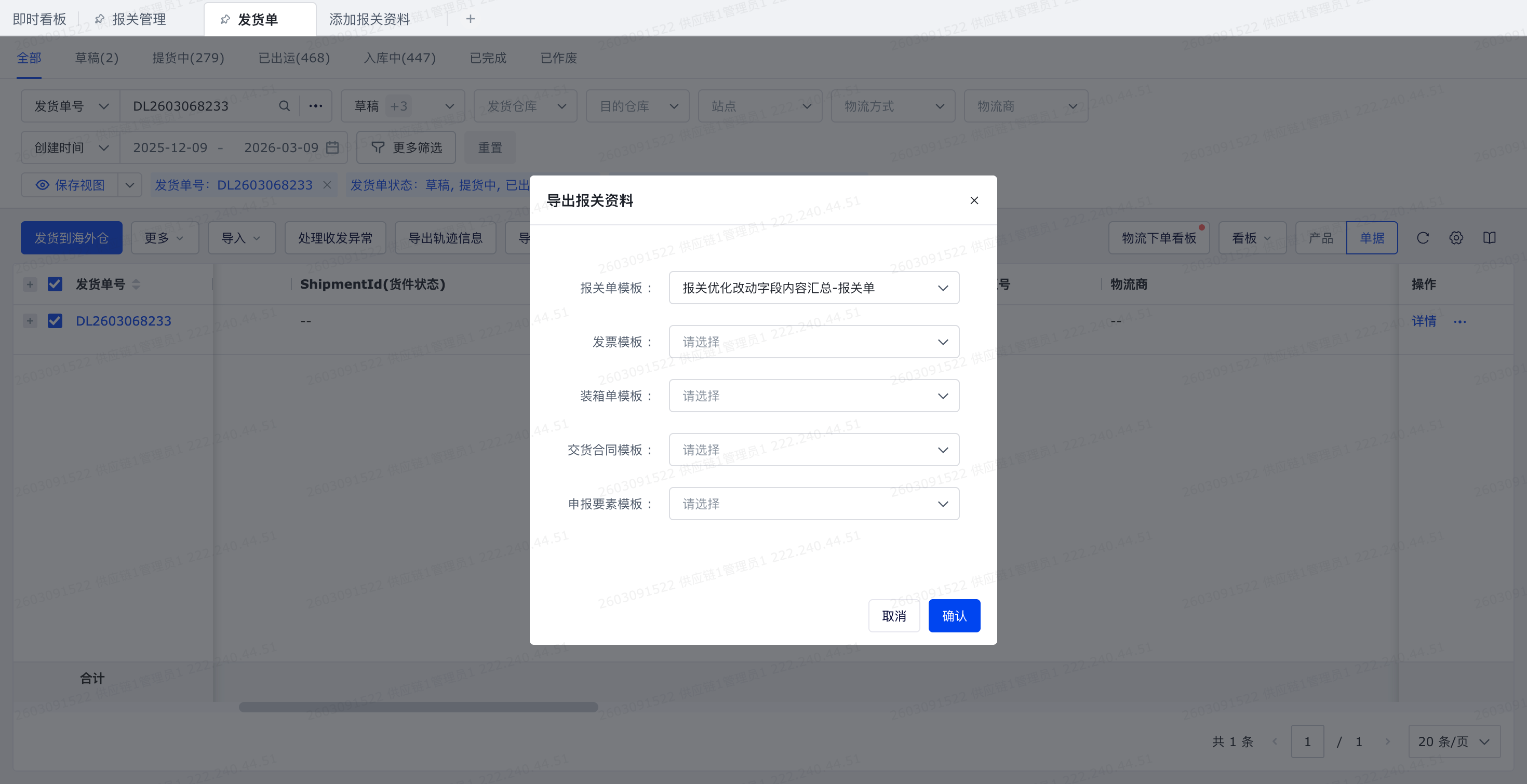Click the 确认 button

954,616
